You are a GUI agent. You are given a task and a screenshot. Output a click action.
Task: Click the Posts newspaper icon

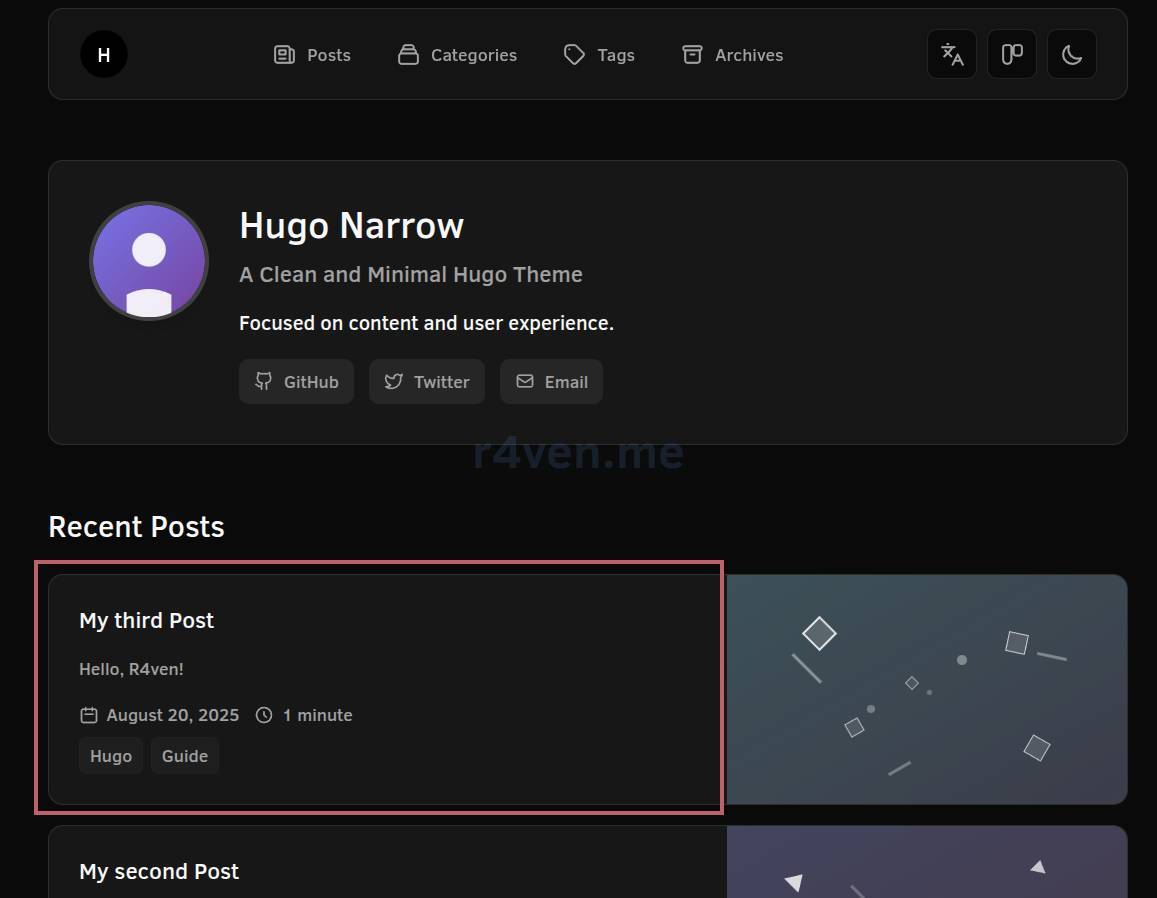tap(284, 55)
